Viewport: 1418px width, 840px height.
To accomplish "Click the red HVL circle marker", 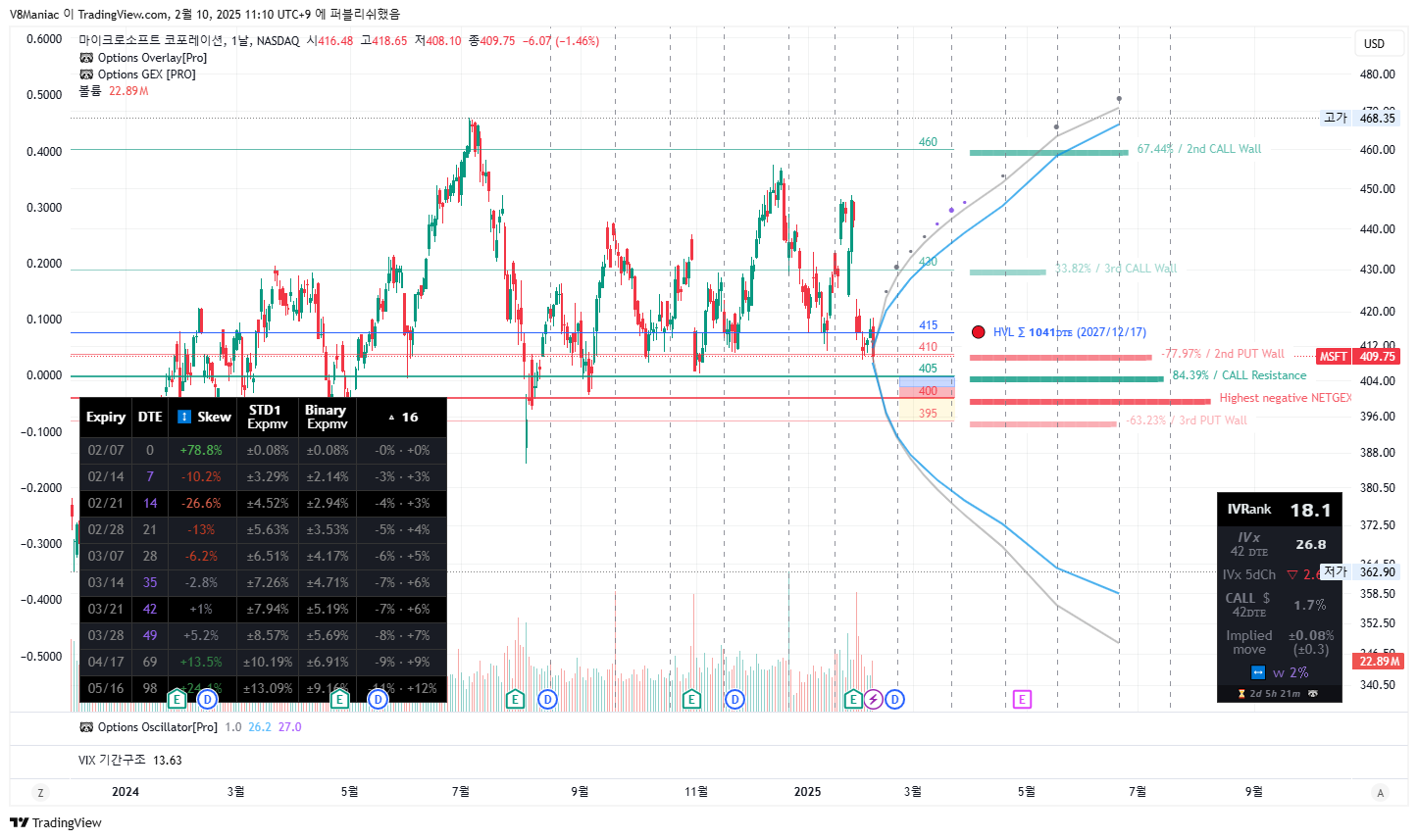I will [978, 332].
